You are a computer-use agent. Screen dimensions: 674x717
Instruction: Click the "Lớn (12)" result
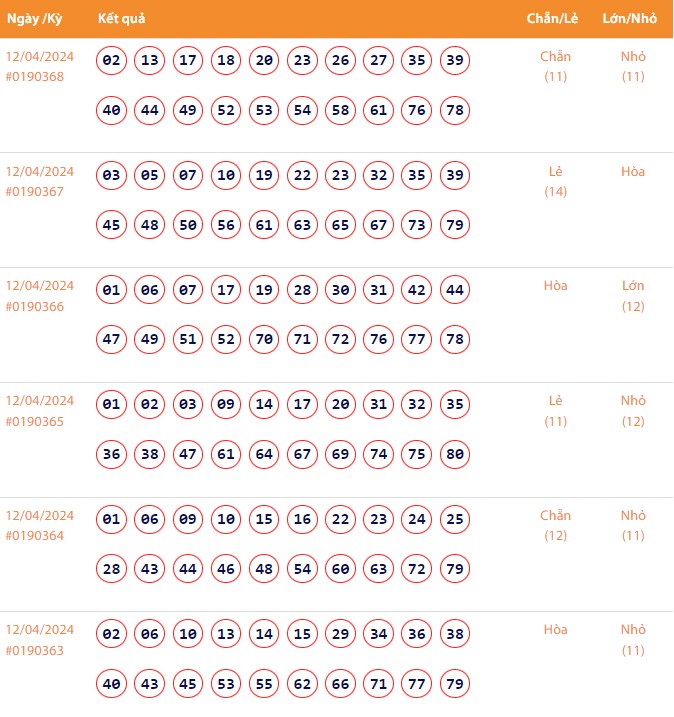tap(633, 296)
